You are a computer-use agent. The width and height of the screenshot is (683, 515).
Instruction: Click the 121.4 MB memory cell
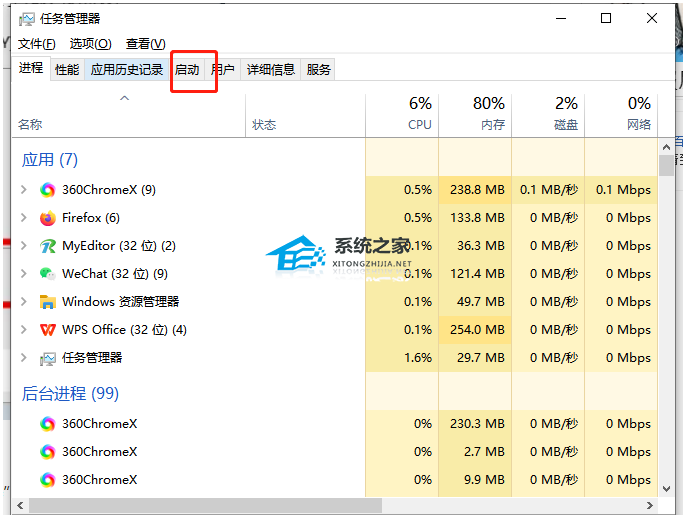click(475, 274)
